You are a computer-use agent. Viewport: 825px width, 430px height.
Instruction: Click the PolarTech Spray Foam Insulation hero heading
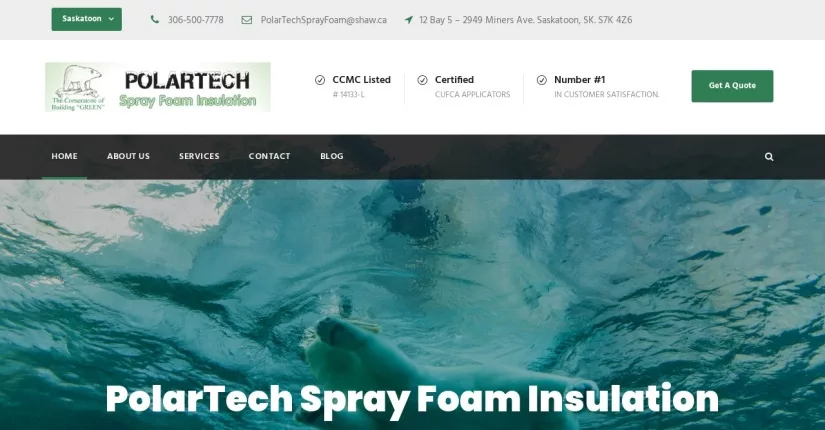point(412,399)
